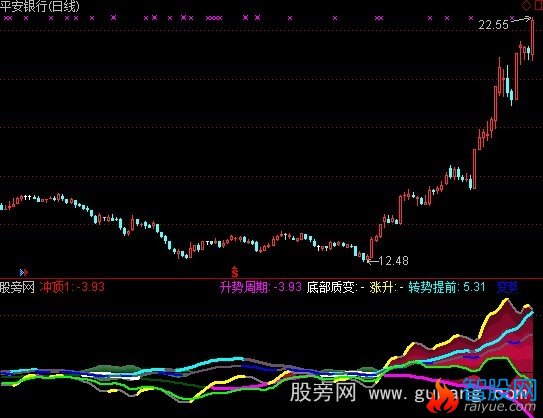Click the 12.48 low price label
543x418 pixels.
click(x=394, y=260)
